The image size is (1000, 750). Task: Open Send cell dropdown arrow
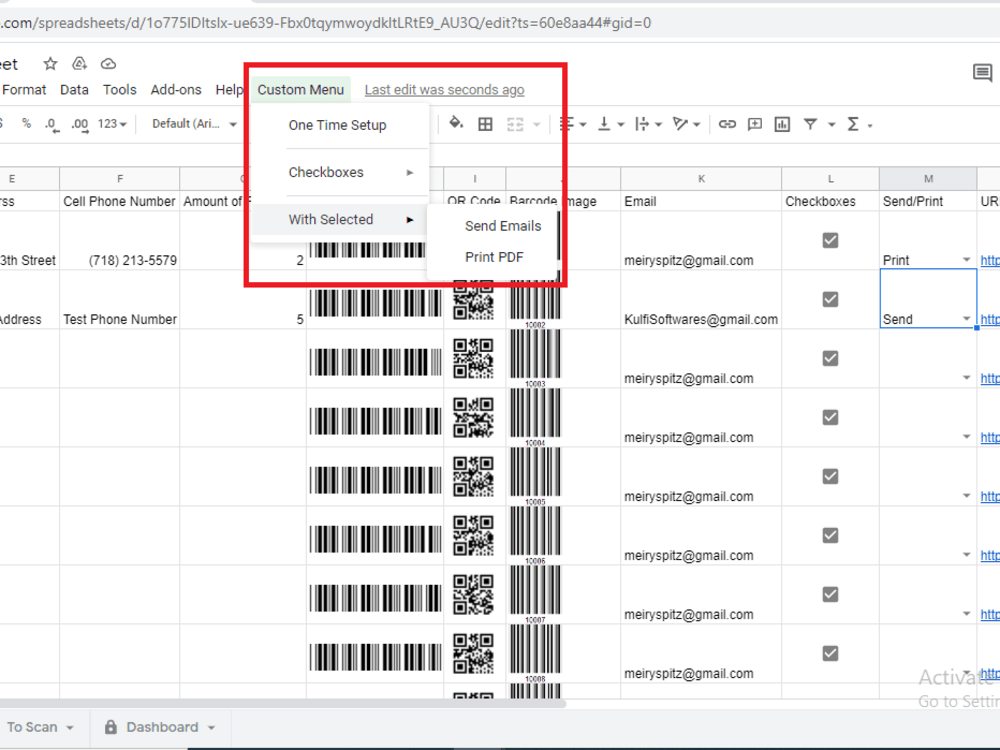click(967, 318)
